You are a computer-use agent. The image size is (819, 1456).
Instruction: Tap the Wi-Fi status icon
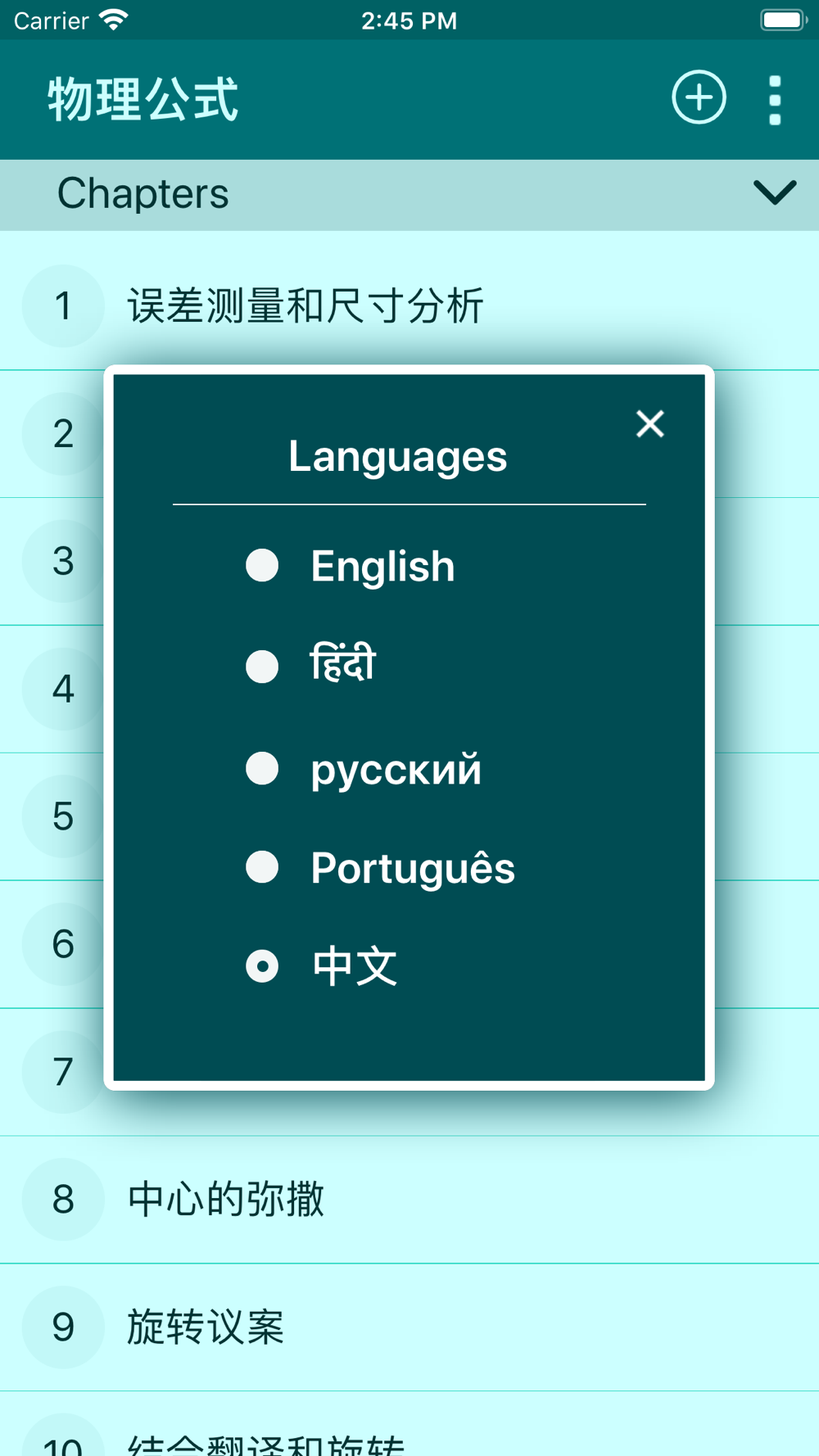point(114,20)
